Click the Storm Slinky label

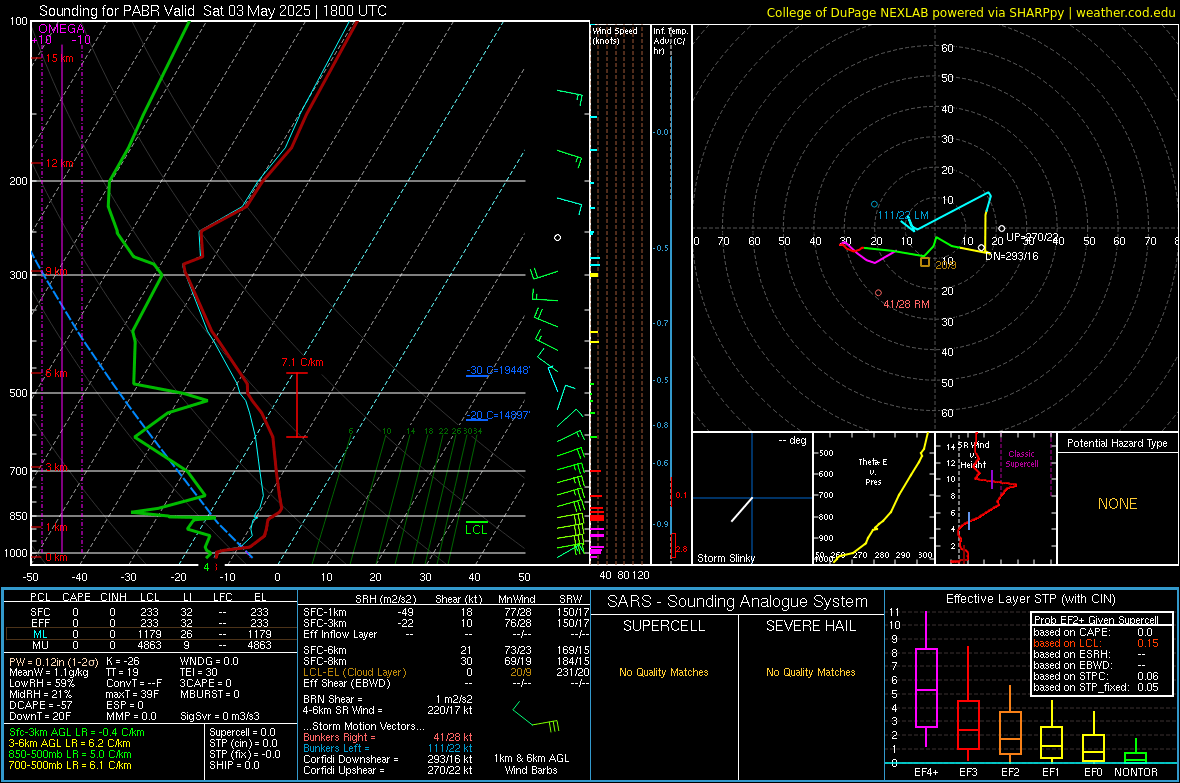click(725, 558)
